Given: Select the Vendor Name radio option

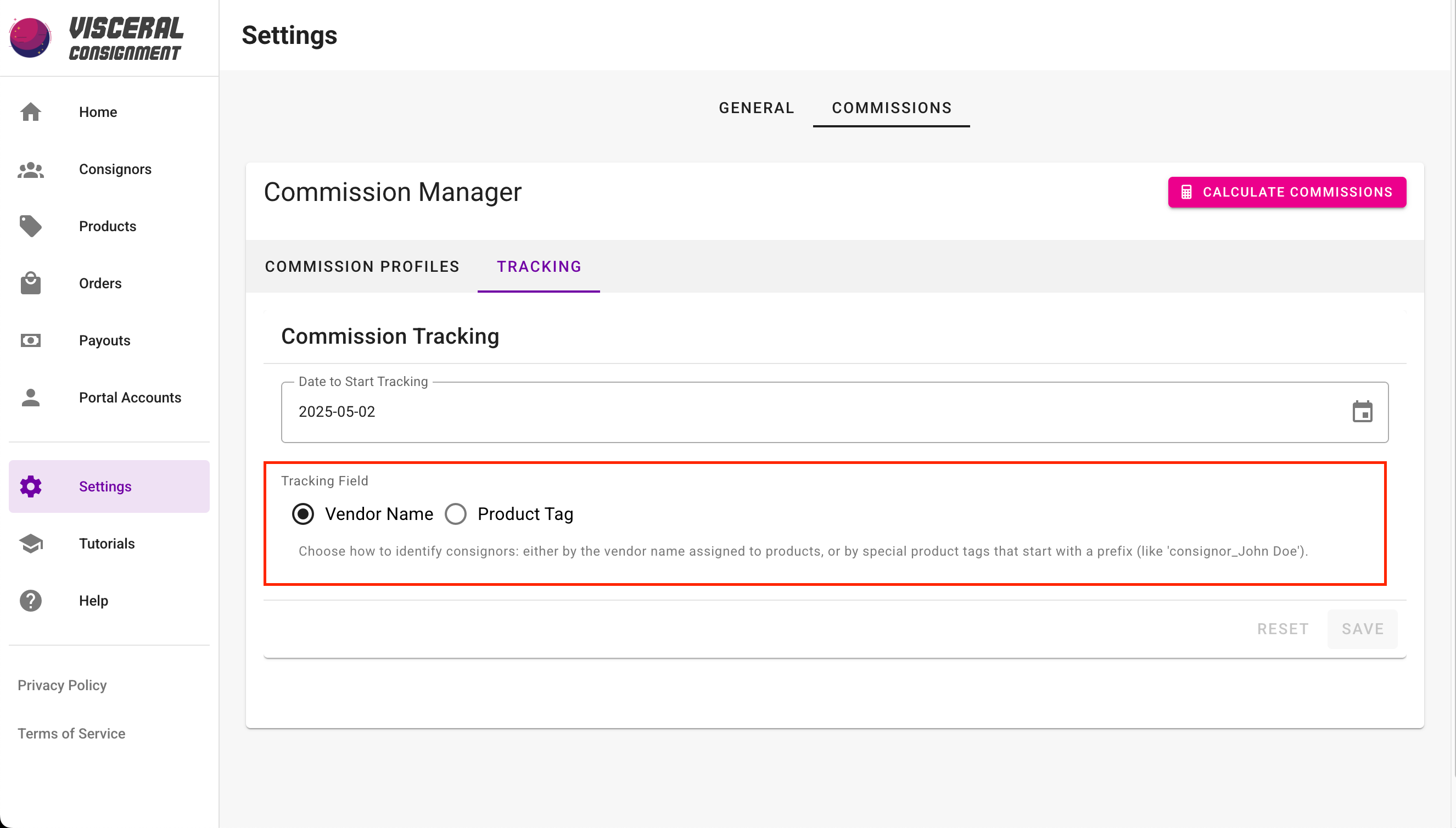Looking at the screenshot, I should (303, 514).
